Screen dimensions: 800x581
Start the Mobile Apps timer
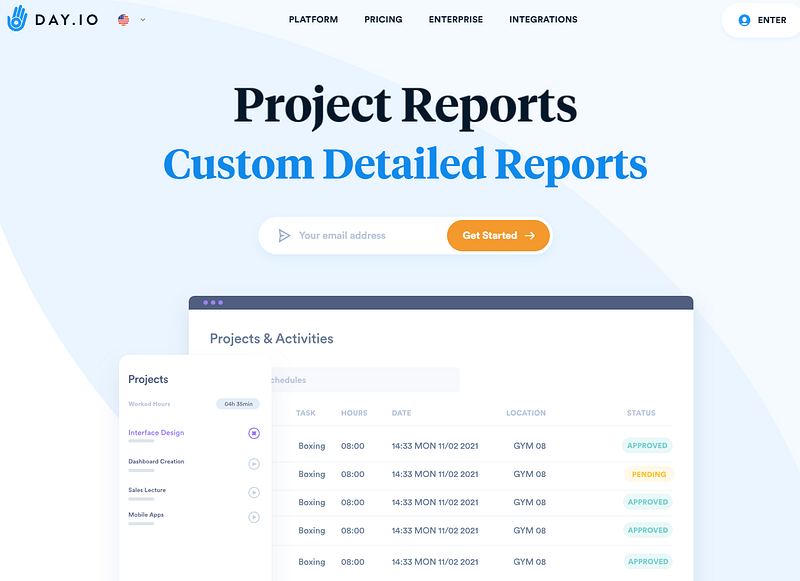coord(254,517)
